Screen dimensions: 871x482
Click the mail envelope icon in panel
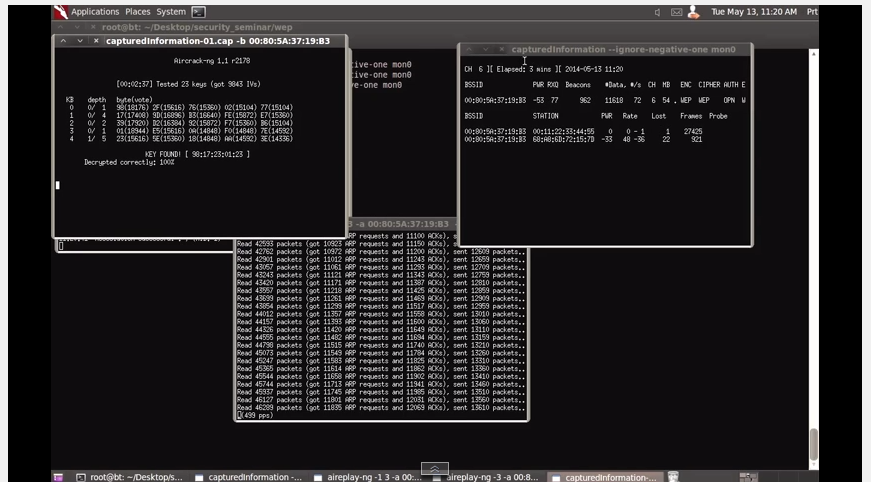click(x=676, y=12)
